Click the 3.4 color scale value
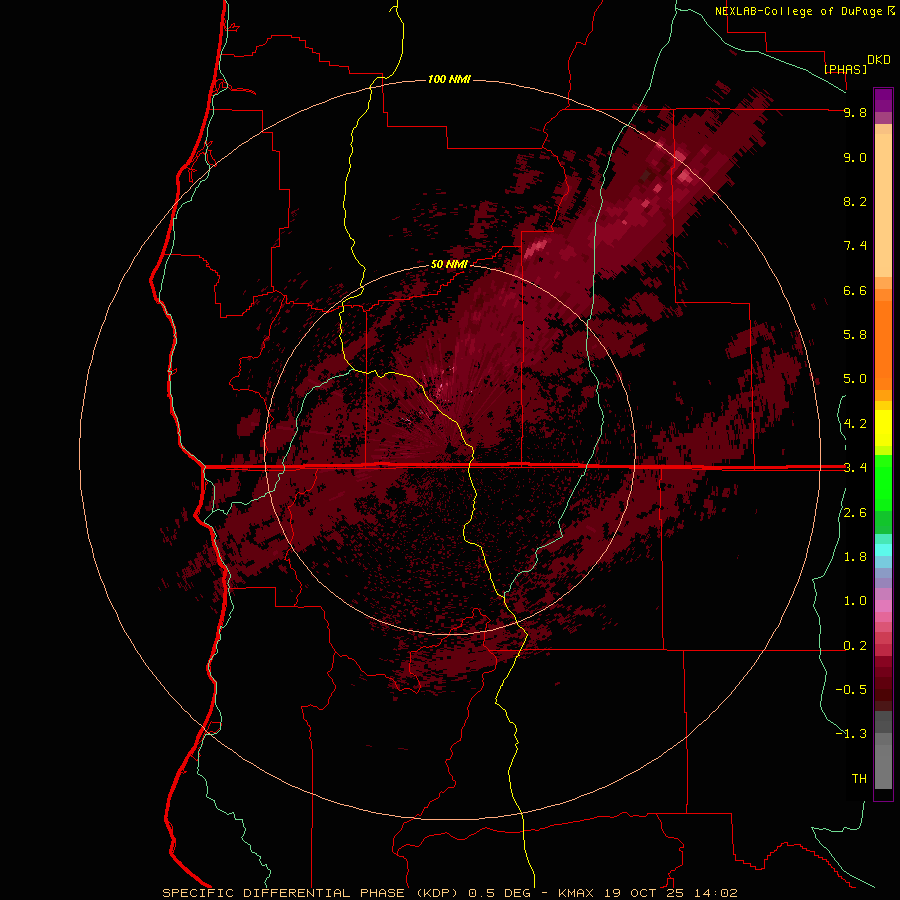 pyautogui.click(x=855, y=468)
